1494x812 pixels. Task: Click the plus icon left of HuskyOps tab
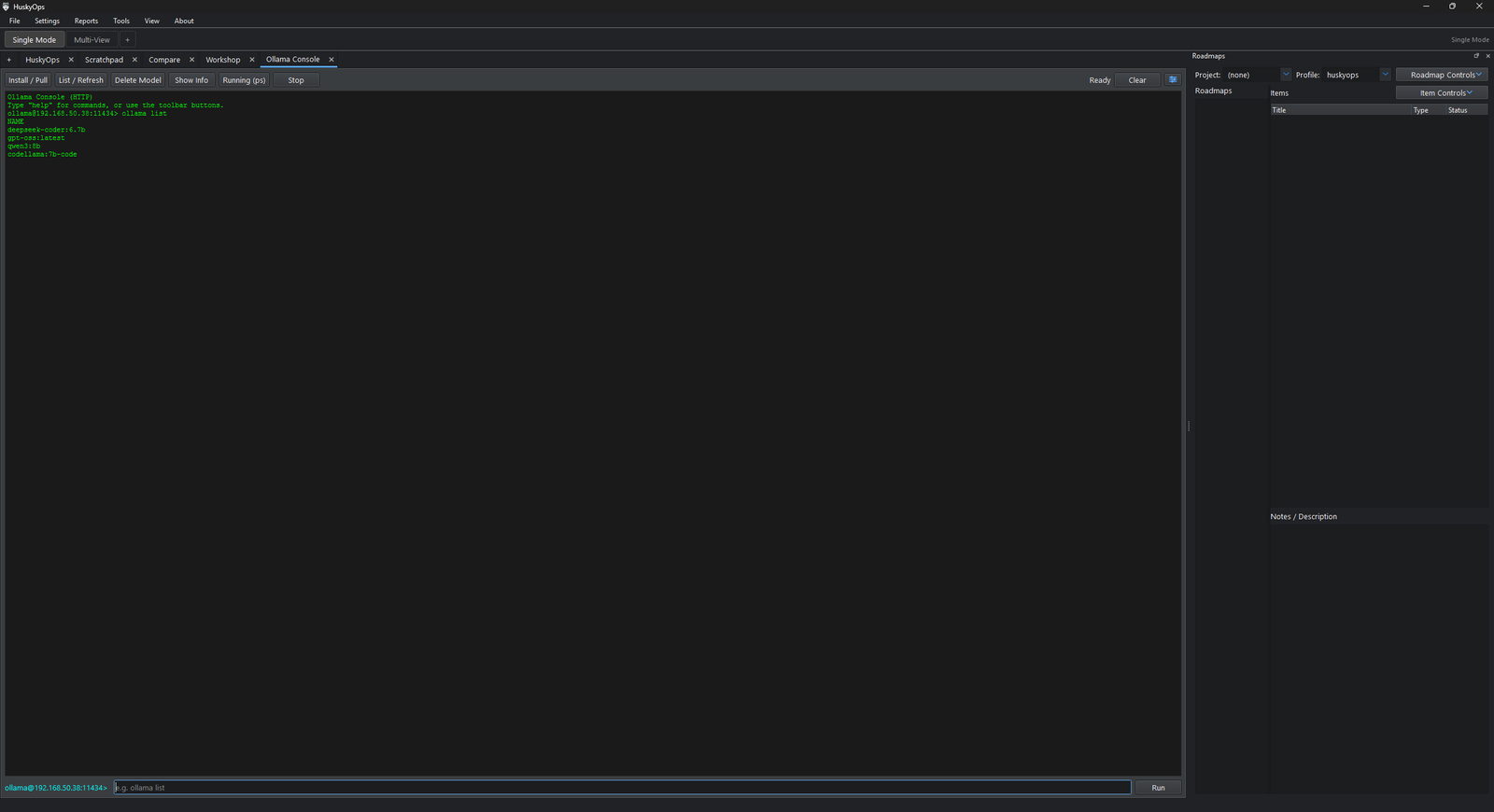point(9,60)
